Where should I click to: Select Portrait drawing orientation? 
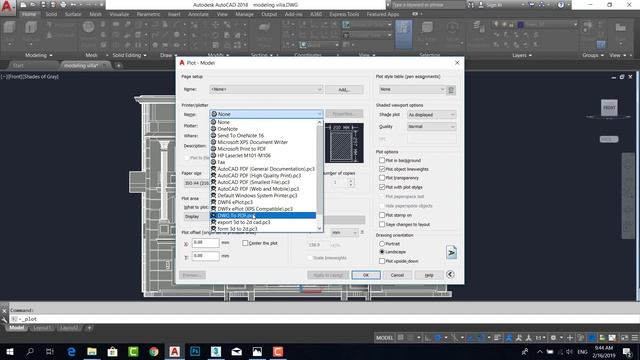click(x=382, y=244)
